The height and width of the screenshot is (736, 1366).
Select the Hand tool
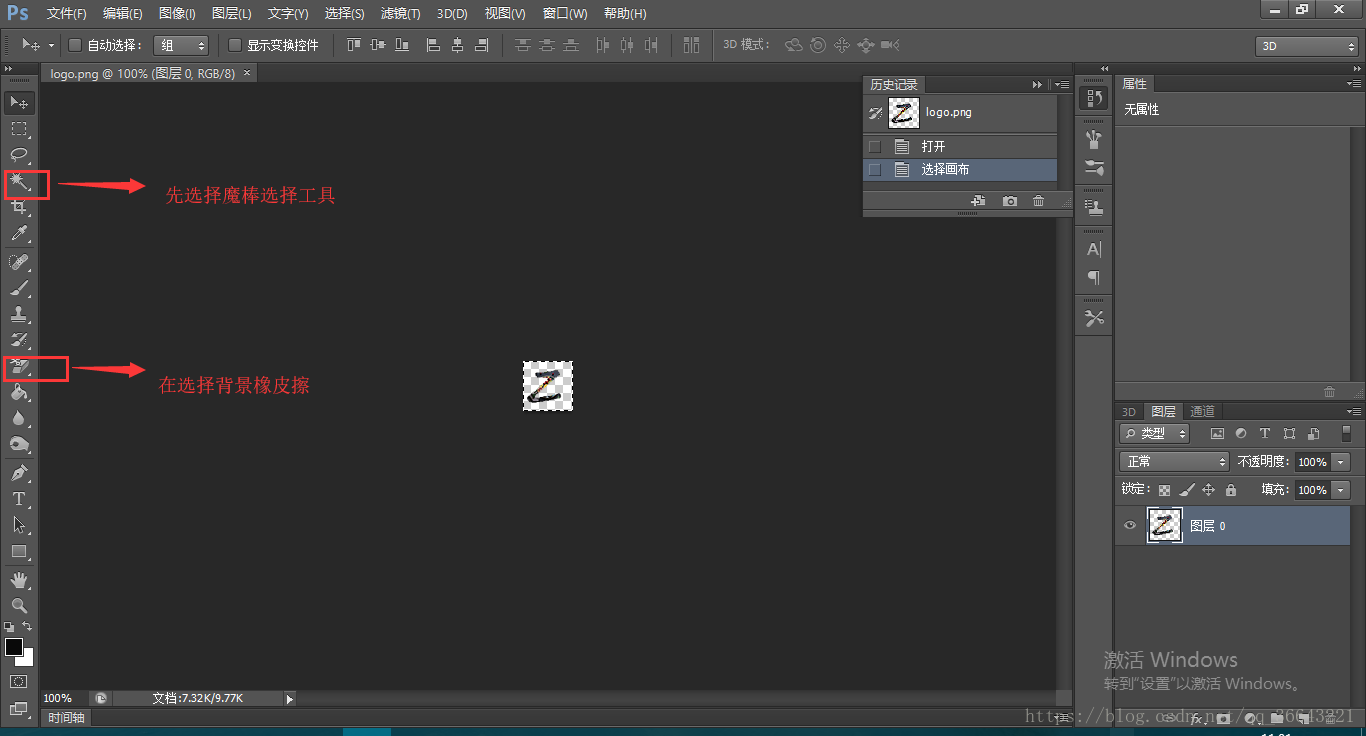[19, 580]
